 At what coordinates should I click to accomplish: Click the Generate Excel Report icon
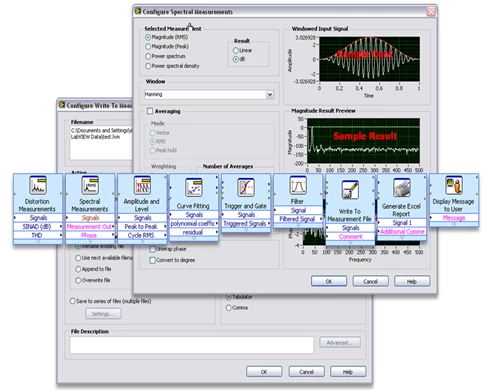coord(402,187)
